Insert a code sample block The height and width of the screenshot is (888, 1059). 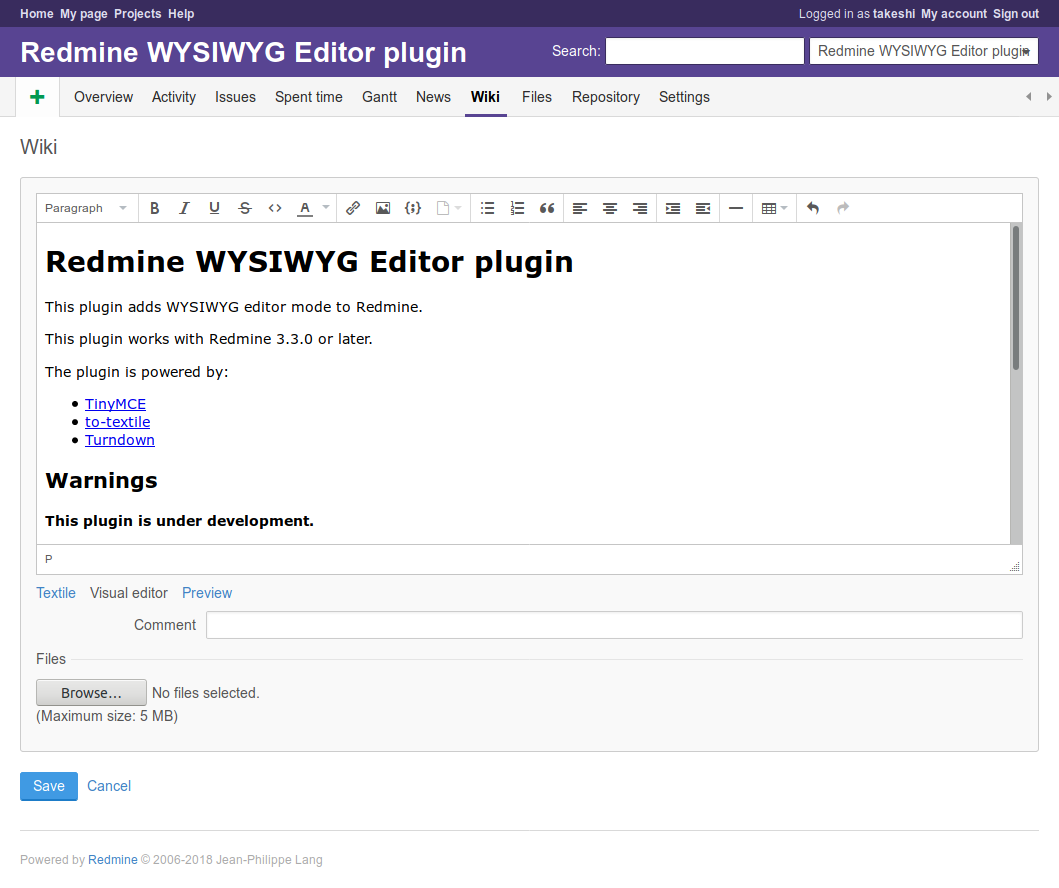413,208
